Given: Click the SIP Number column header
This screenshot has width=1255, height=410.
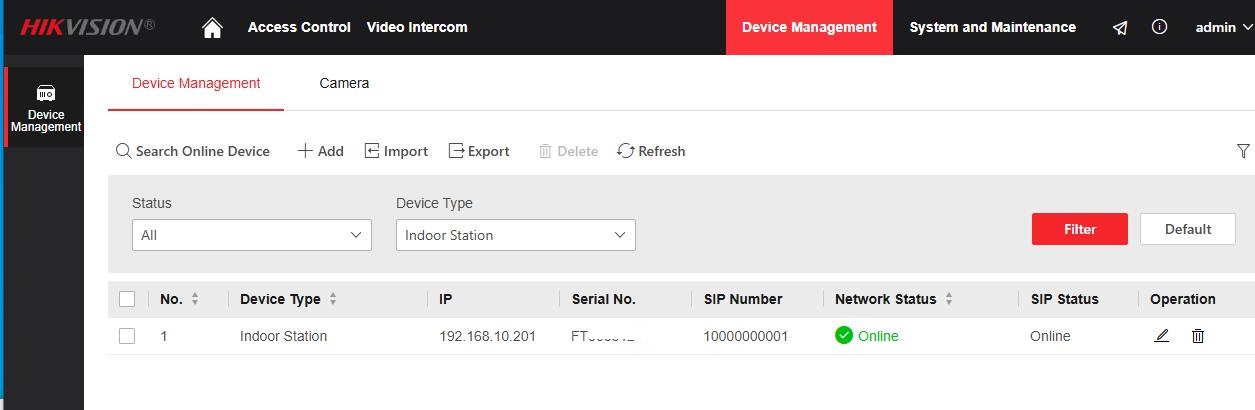Looking at the screenshot, I should (742, 299).
